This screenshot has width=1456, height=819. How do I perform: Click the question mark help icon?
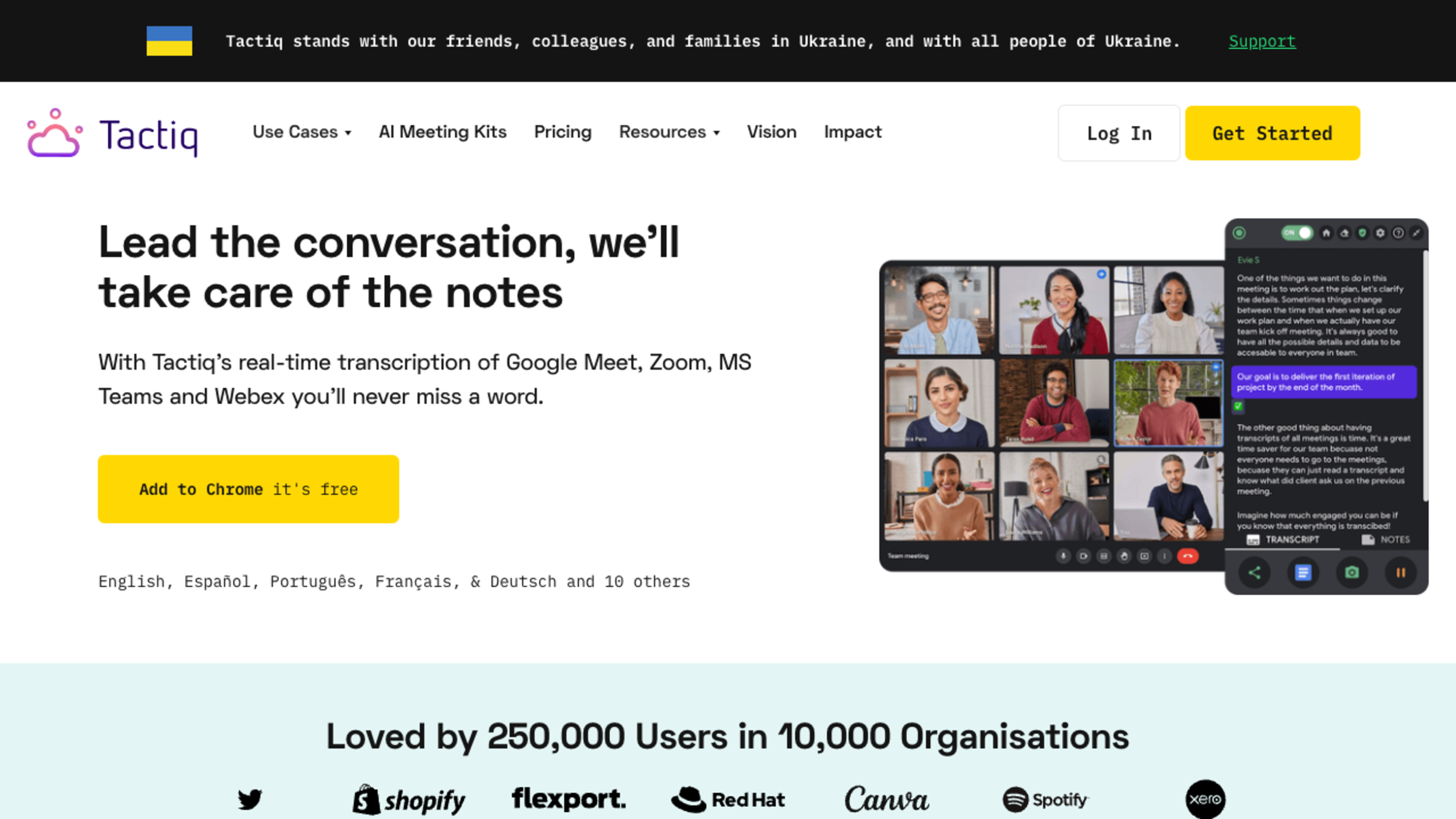click(1398, 233)
